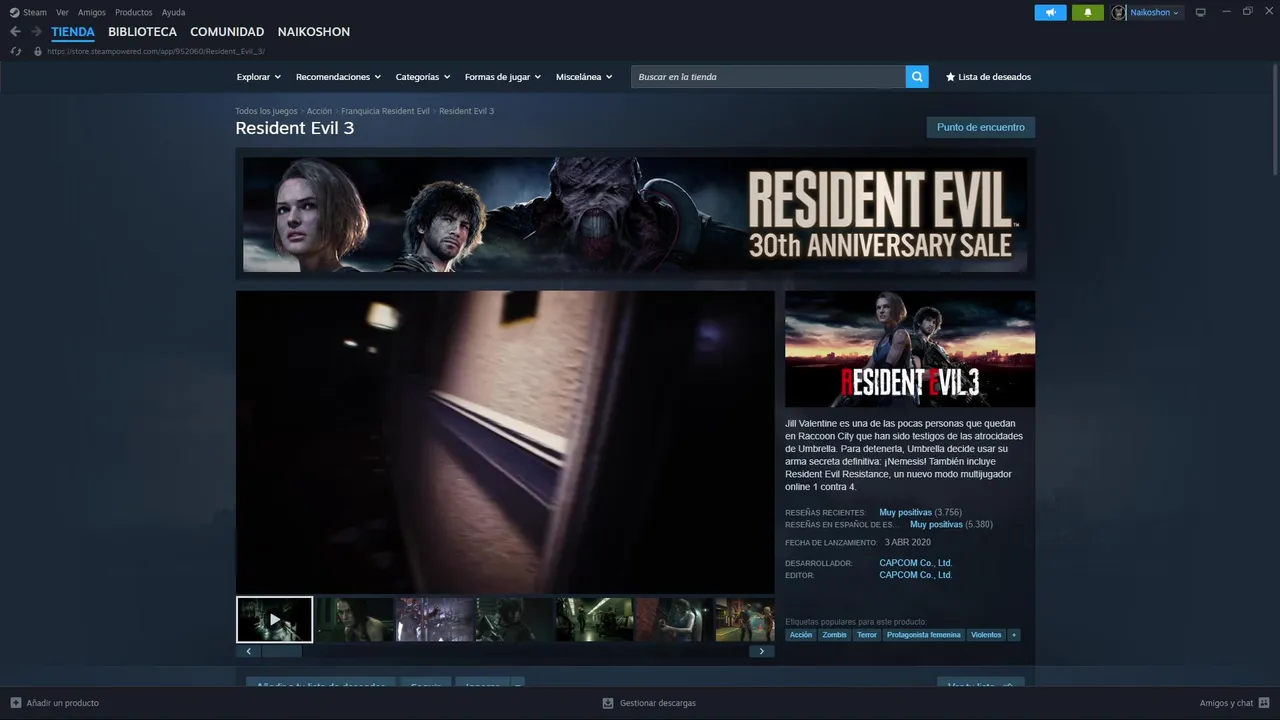Open the Naikoshon account dropdown
This screenshot has height=720, width=1280.
click(1155, 12)
